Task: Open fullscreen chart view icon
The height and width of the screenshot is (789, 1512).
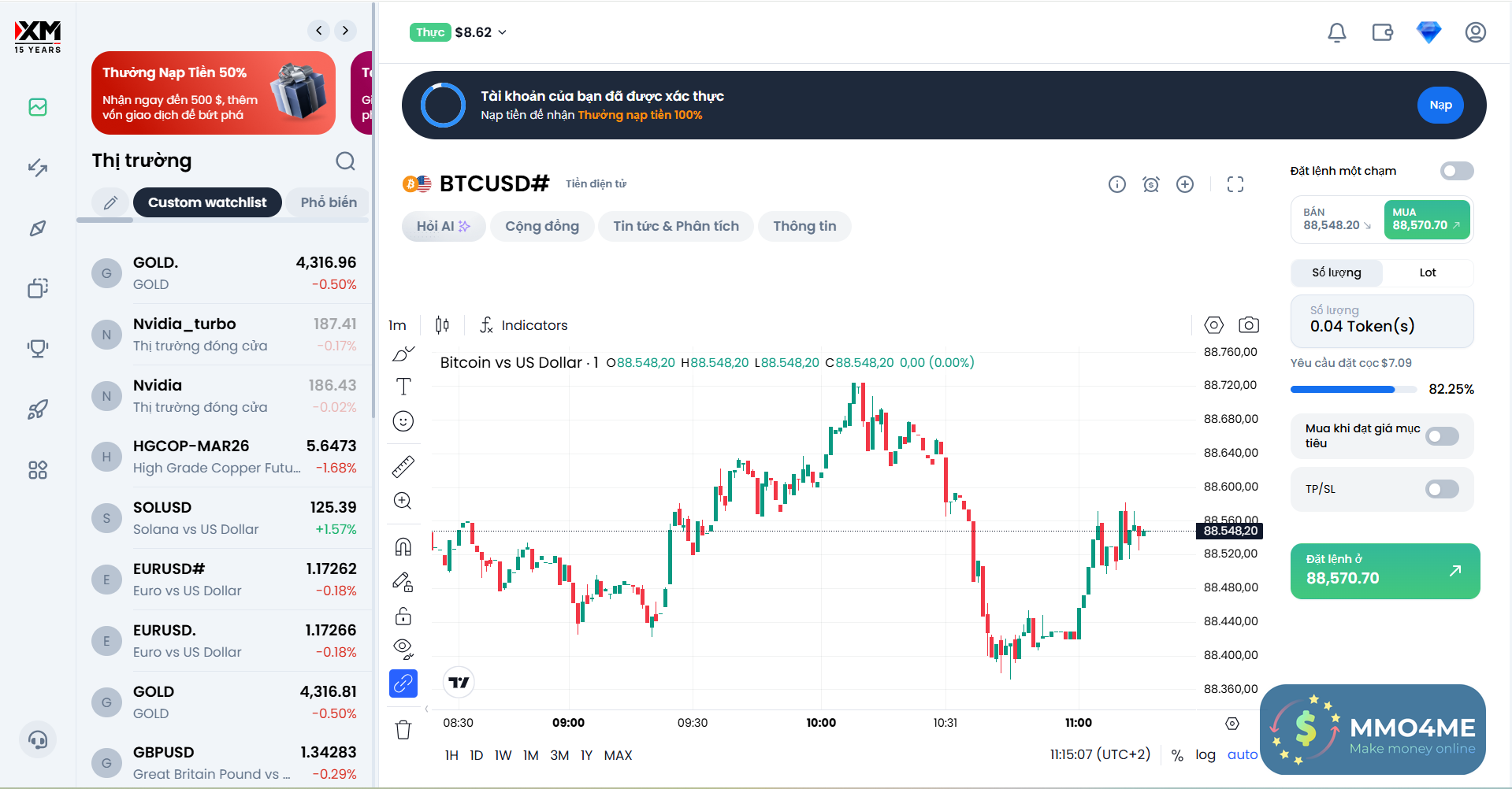Action: point(1235,184)
